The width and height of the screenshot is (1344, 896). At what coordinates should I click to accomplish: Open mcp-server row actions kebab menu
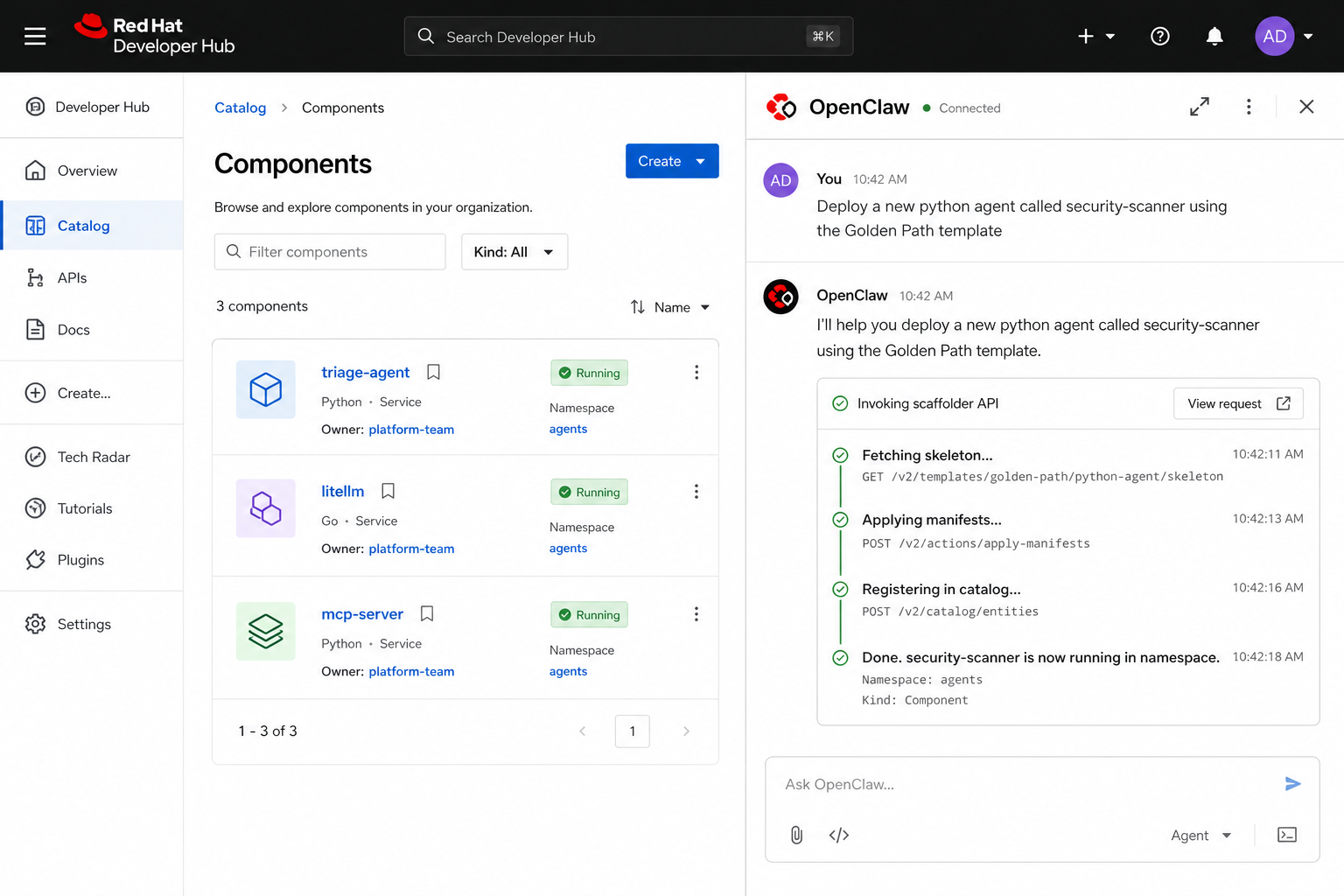696,614
